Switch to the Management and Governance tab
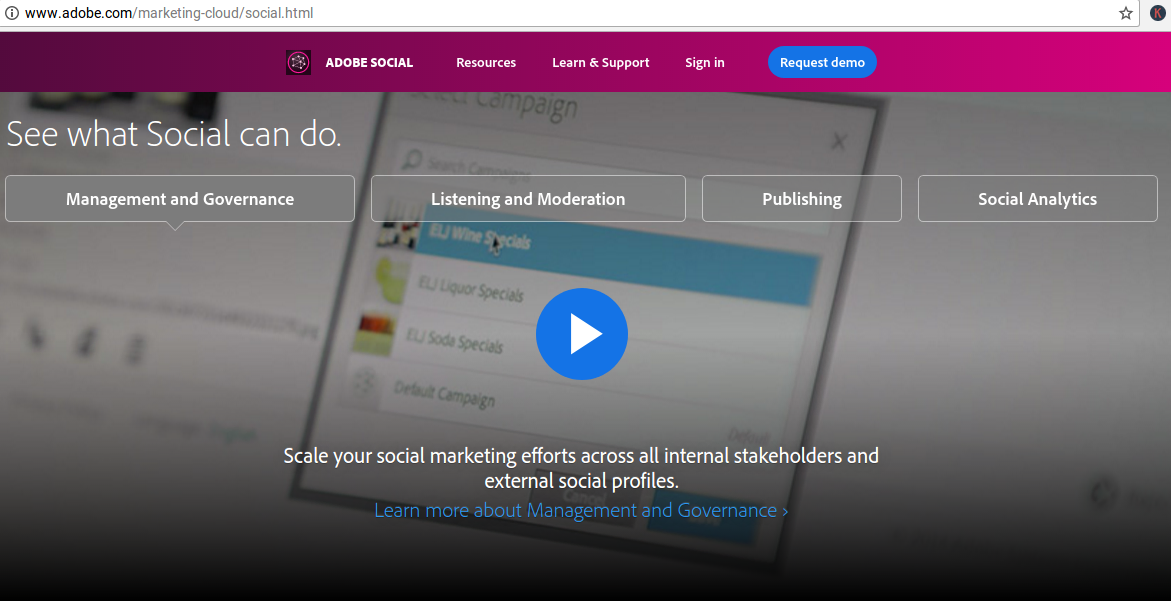1171x603 pixels. coord(179,198)
